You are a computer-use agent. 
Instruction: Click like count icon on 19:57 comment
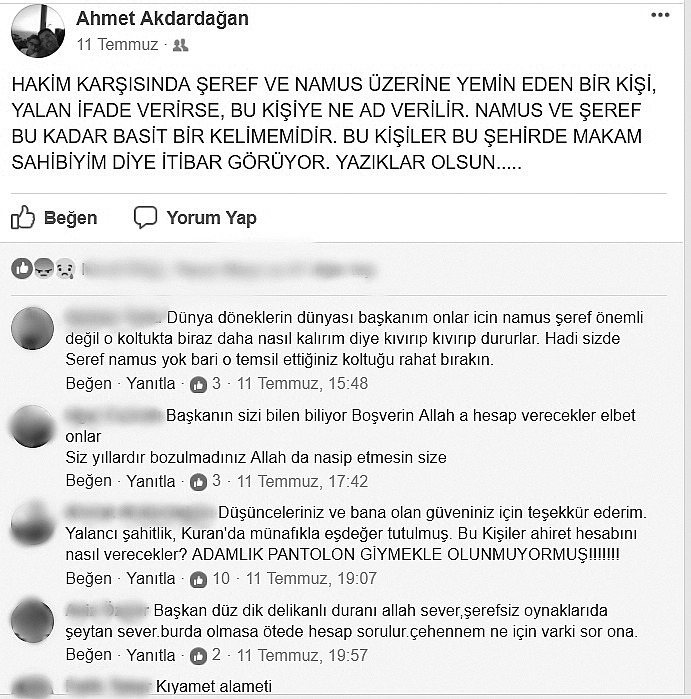pyautogui.click(x=198, y=656)
